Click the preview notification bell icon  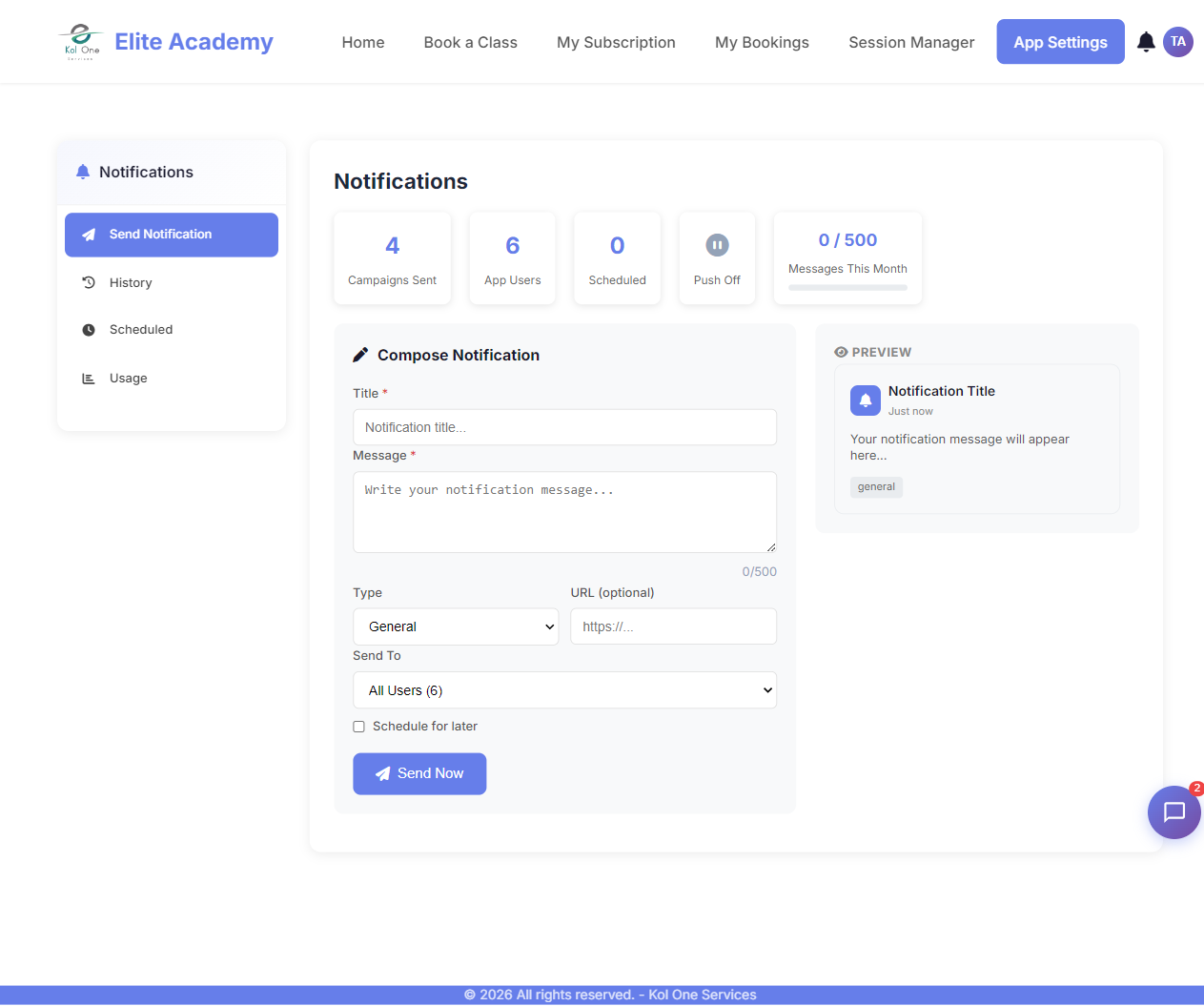[866, 400]
